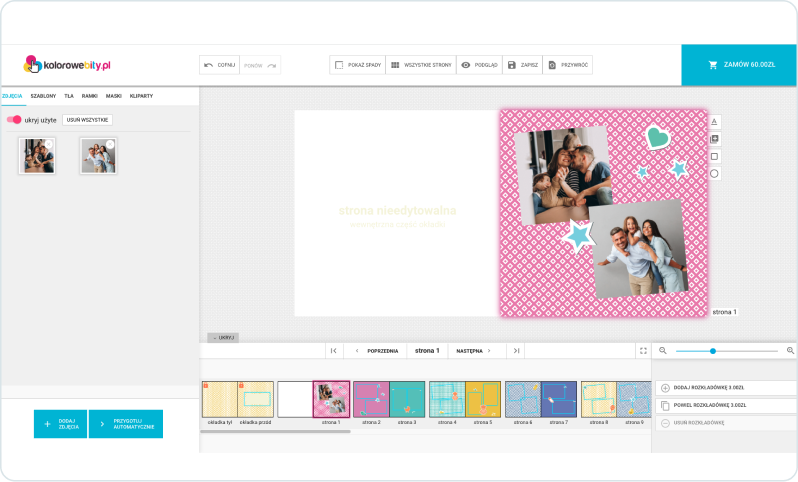Select the rectangle shape tool
The image size is (798, 482).
point(714,156)
